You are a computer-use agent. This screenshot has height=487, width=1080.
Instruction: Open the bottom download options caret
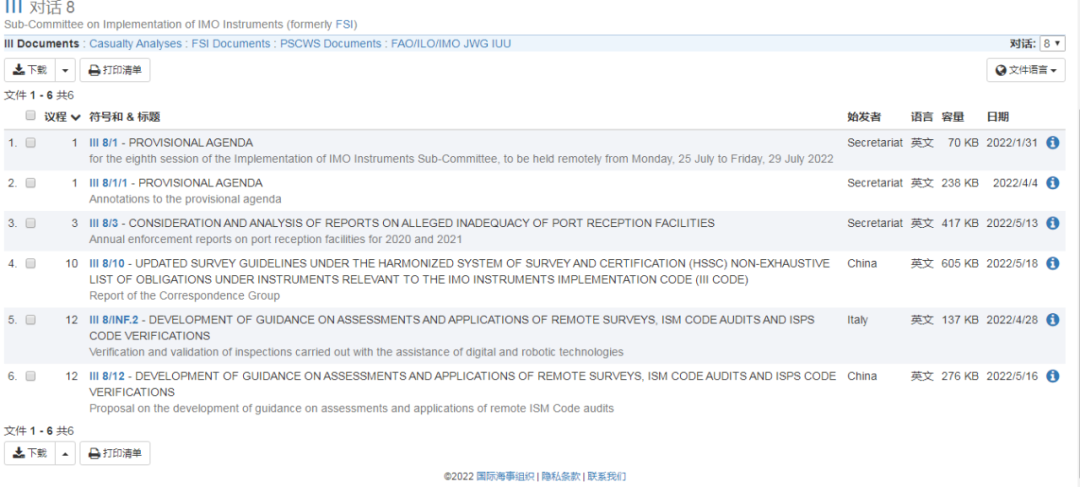[65, 453]
